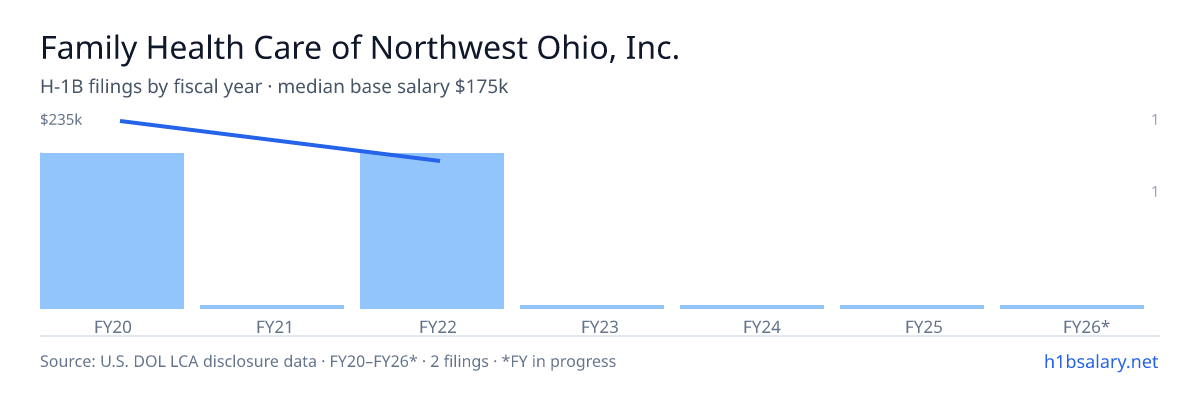Screen dimensions: 1200x400
Task: Select the thin FY25 bar
Action: point(912,307)
